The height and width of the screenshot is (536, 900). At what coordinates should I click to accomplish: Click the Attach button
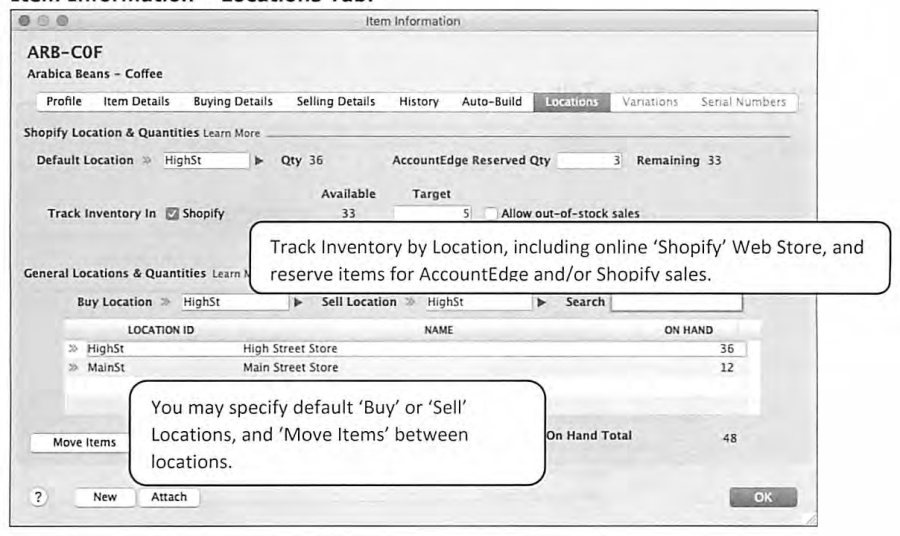coord(169,497)
